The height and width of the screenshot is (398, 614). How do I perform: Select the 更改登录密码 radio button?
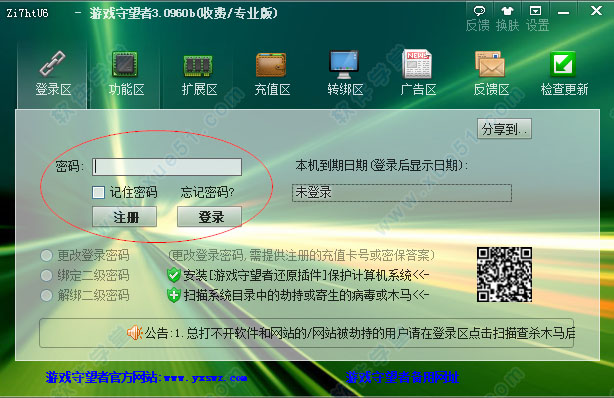pos(47,255)
